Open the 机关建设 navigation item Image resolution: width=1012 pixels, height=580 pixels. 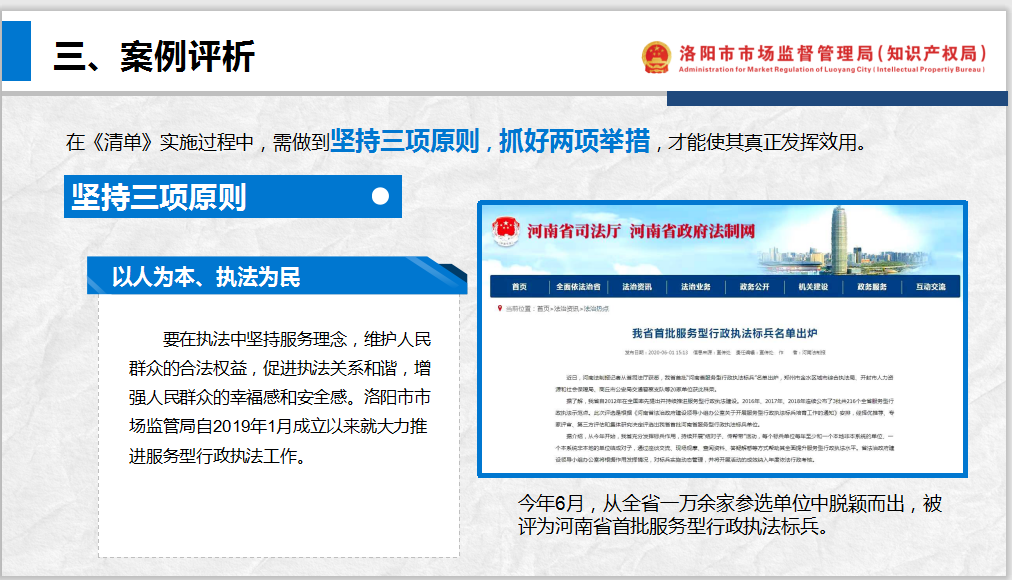click(813, 287)
